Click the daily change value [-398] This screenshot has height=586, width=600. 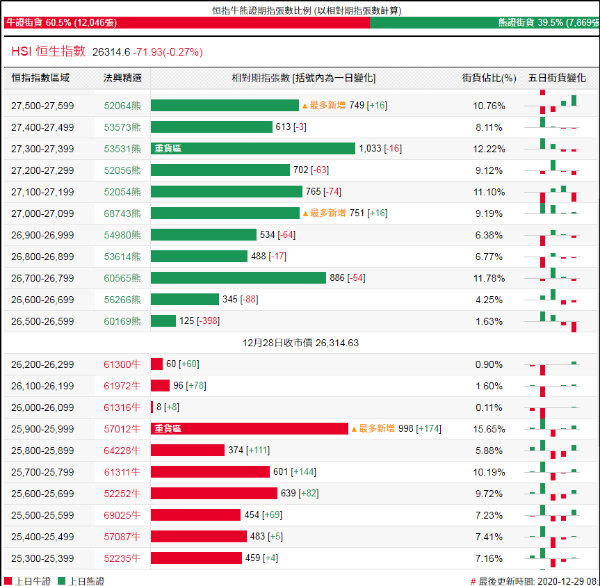[208, 321]
